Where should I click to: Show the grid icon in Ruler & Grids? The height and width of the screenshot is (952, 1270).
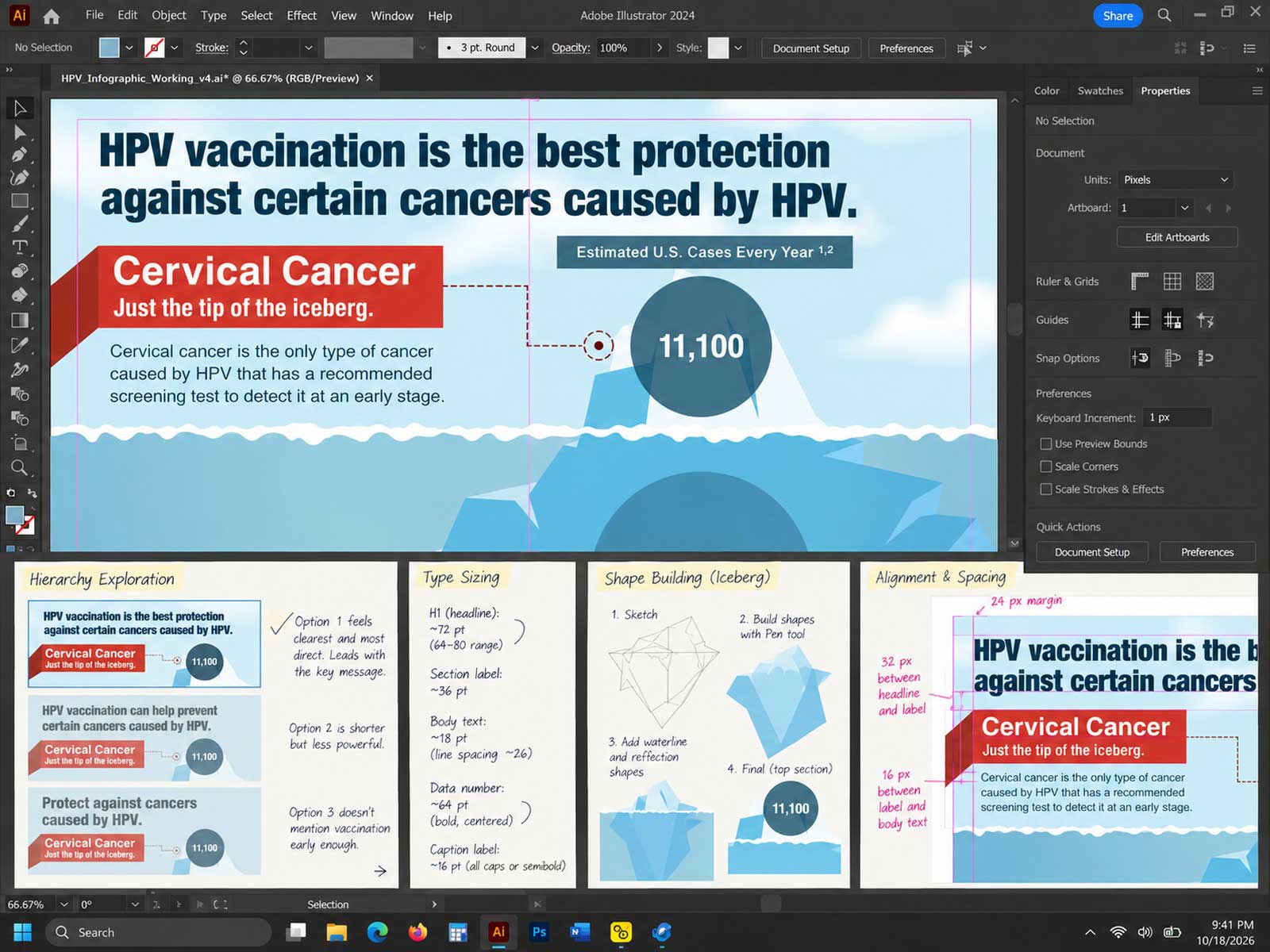(x=1172, y=281)
